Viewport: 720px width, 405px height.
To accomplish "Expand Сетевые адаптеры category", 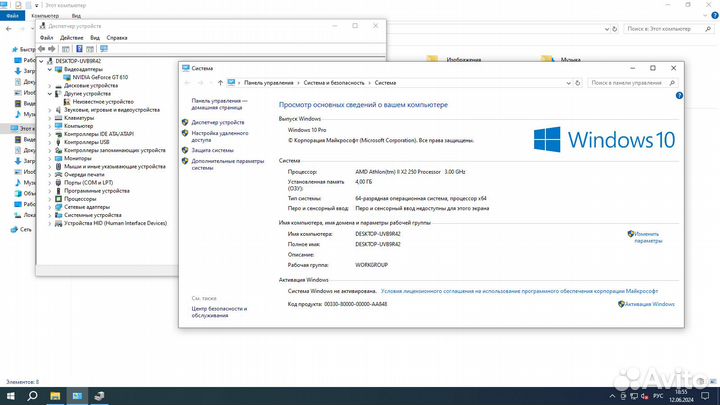I will point(50,207).
